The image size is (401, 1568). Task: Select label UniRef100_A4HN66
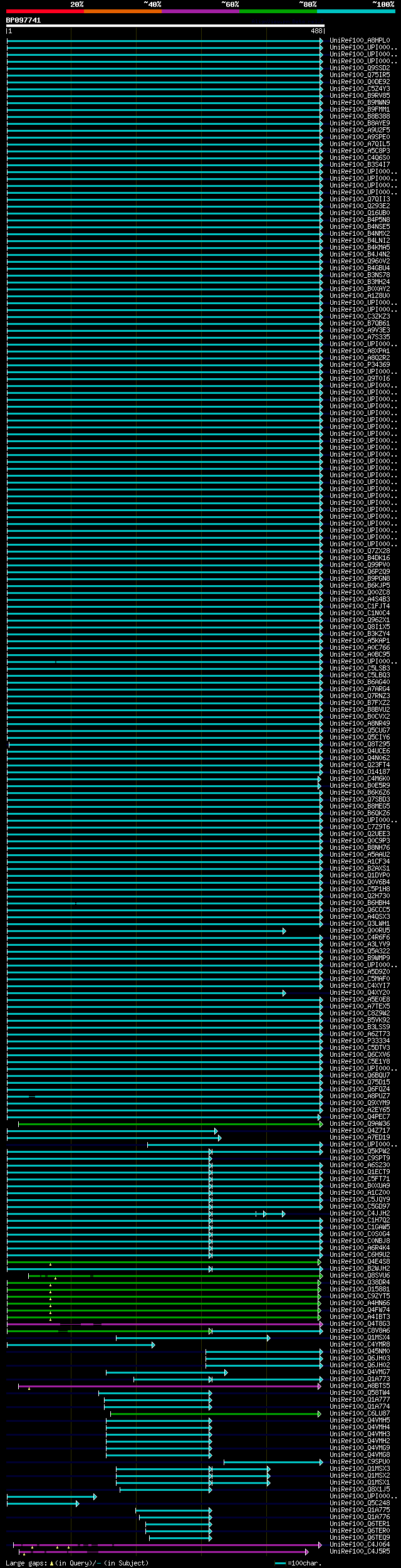[x=360, y=1303]
